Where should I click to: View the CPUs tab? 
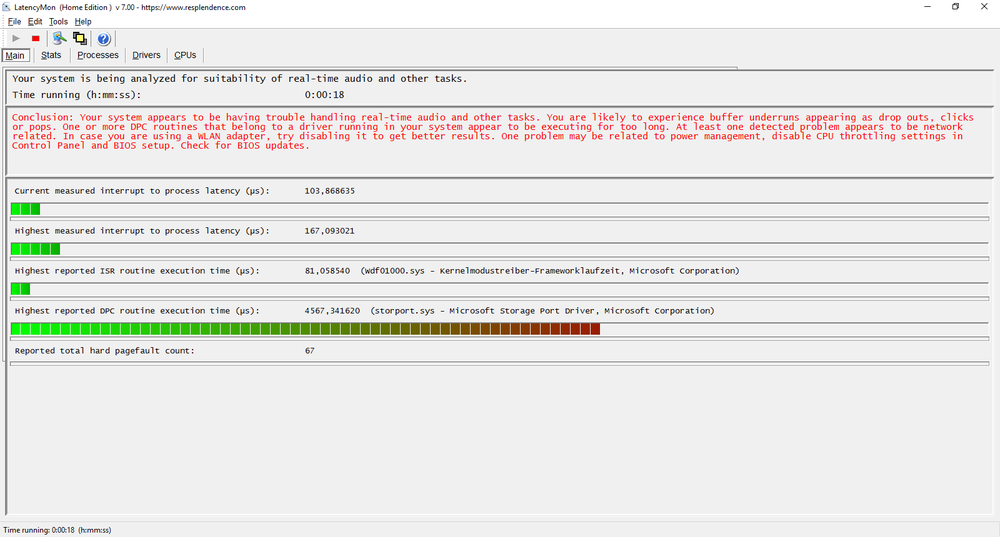point(185,55)
